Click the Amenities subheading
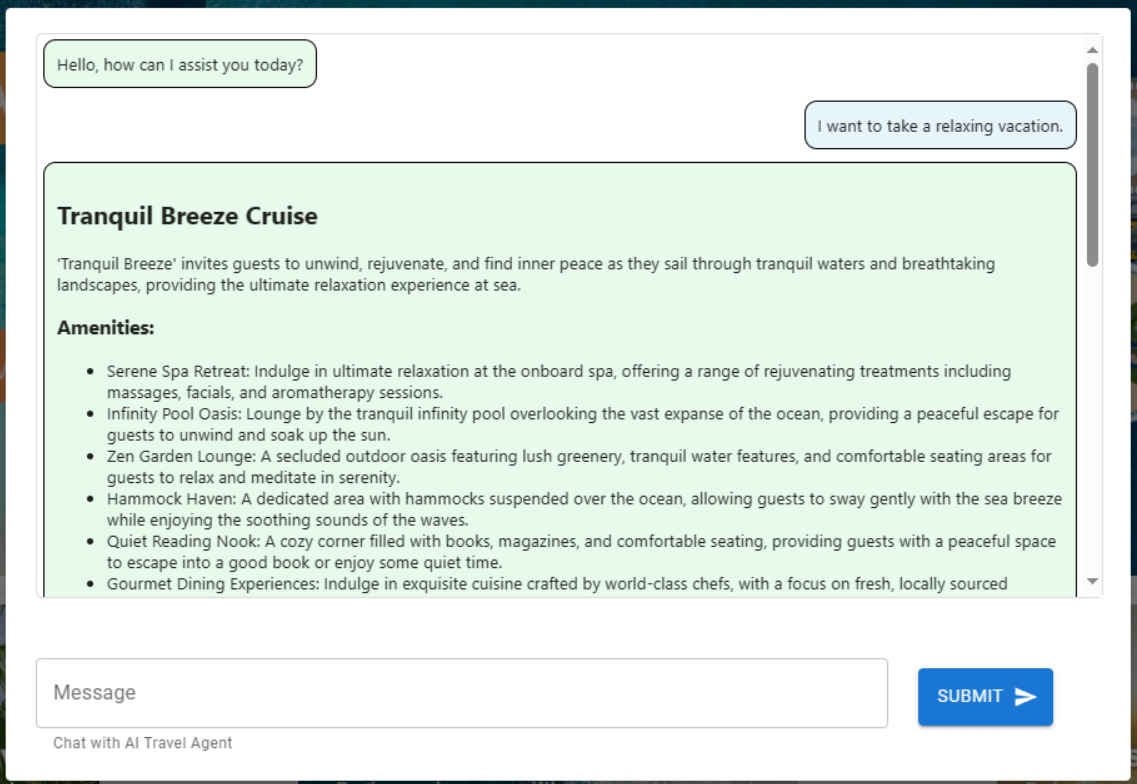The height and width of the screenshot is (784, 1137). [x=106, y=328]
